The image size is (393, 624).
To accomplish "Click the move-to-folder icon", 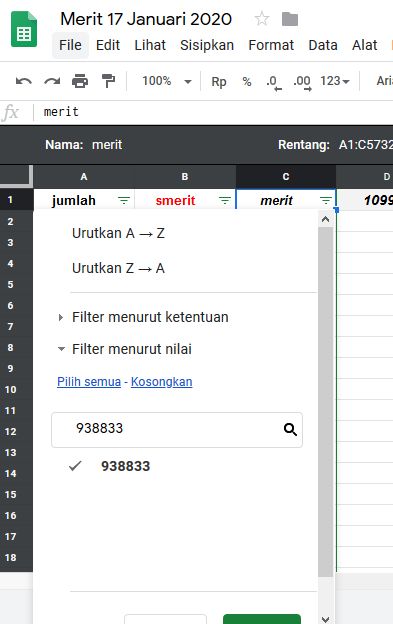I will click(290, 19).
